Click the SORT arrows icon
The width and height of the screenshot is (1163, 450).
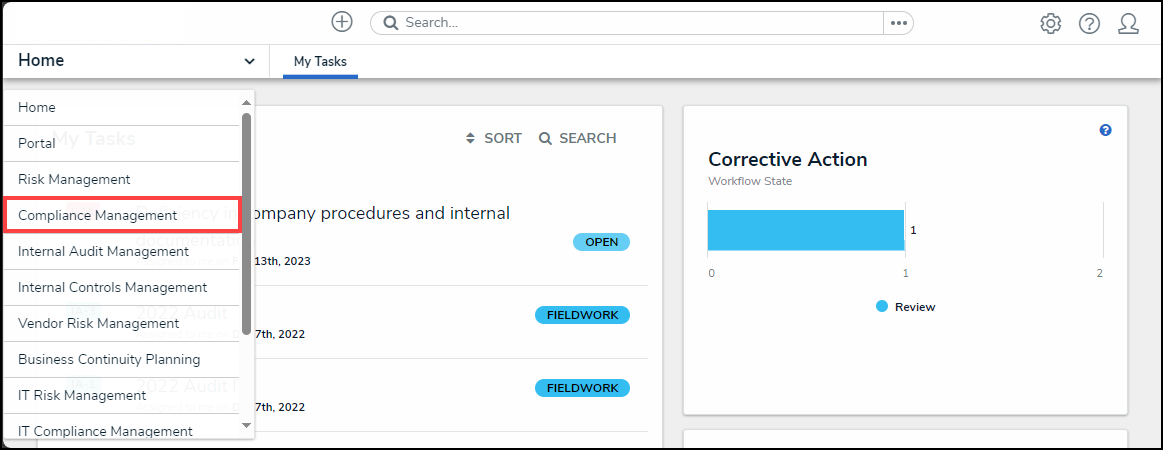coord(471,139)
